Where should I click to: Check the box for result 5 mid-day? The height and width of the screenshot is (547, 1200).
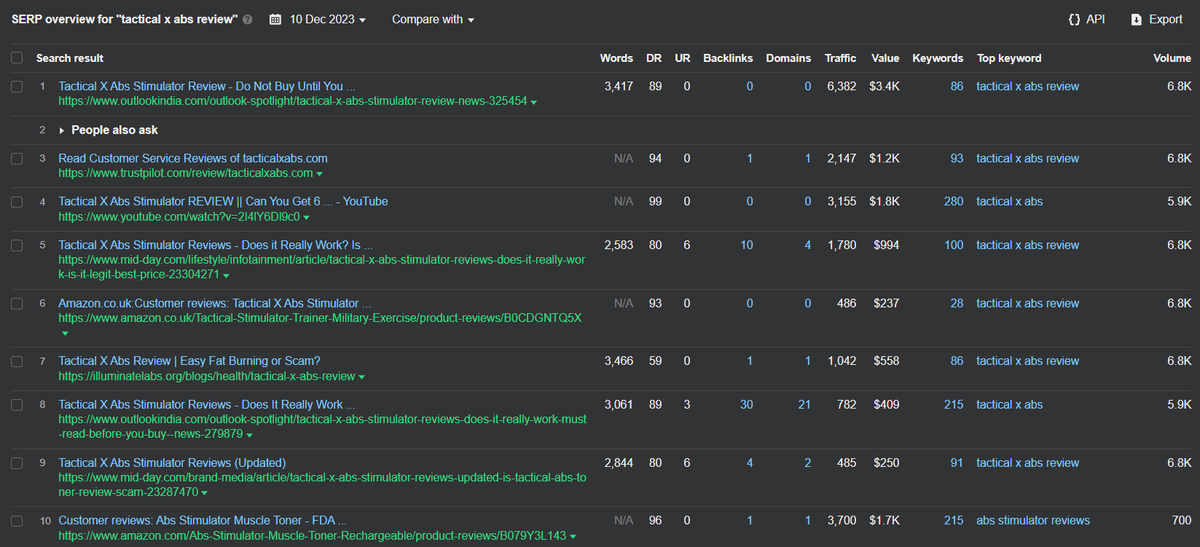[x=16, y=245]
